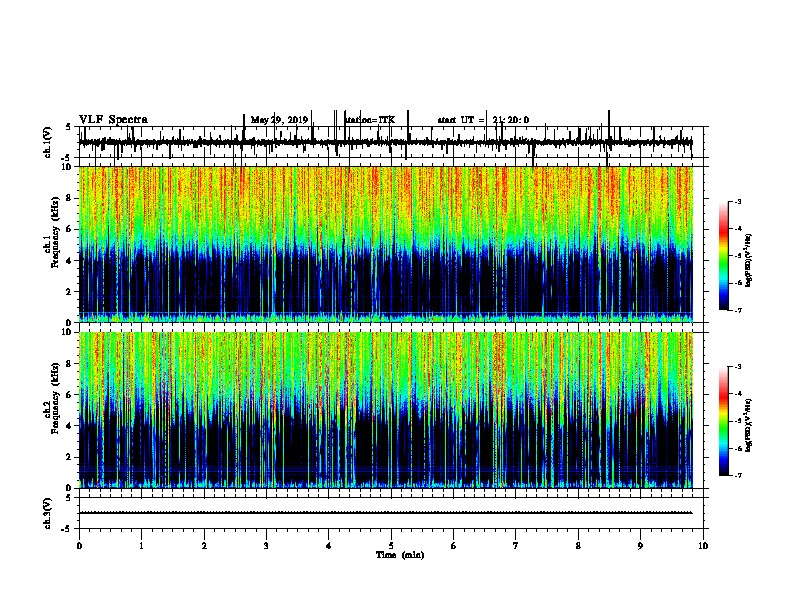Click the ch.2 frequency axis "2" tick label
This screenshot has height=612, width=792.
69,457
